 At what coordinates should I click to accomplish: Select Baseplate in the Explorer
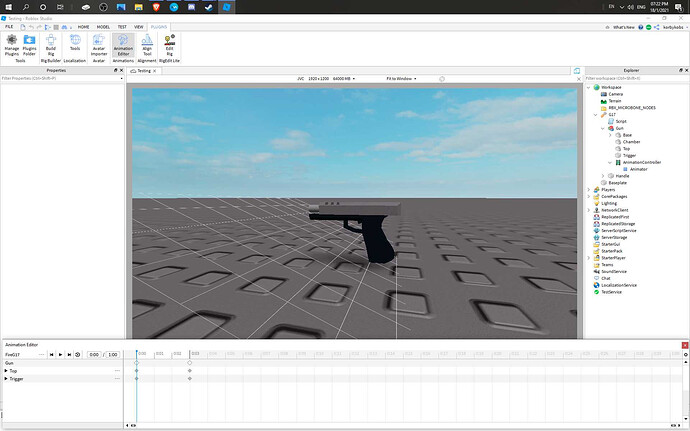617,183
